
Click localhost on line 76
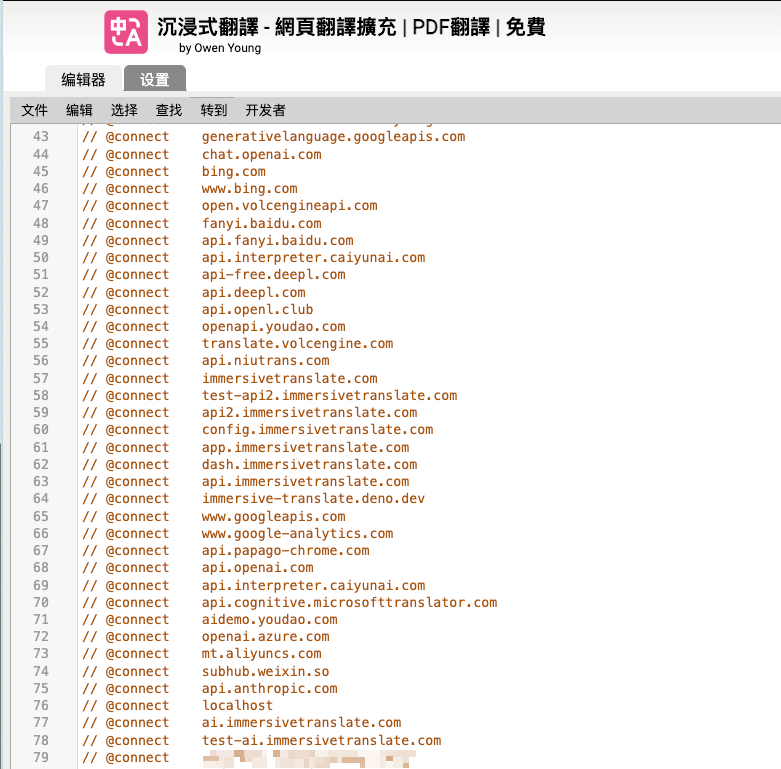(x=237, y=705)
